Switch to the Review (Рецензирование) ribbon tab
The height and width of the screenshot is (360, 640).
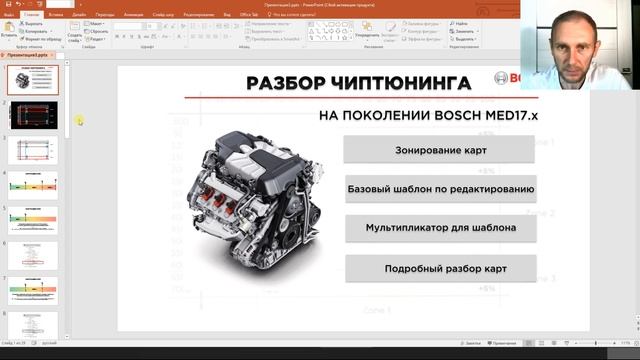point(199,15)
